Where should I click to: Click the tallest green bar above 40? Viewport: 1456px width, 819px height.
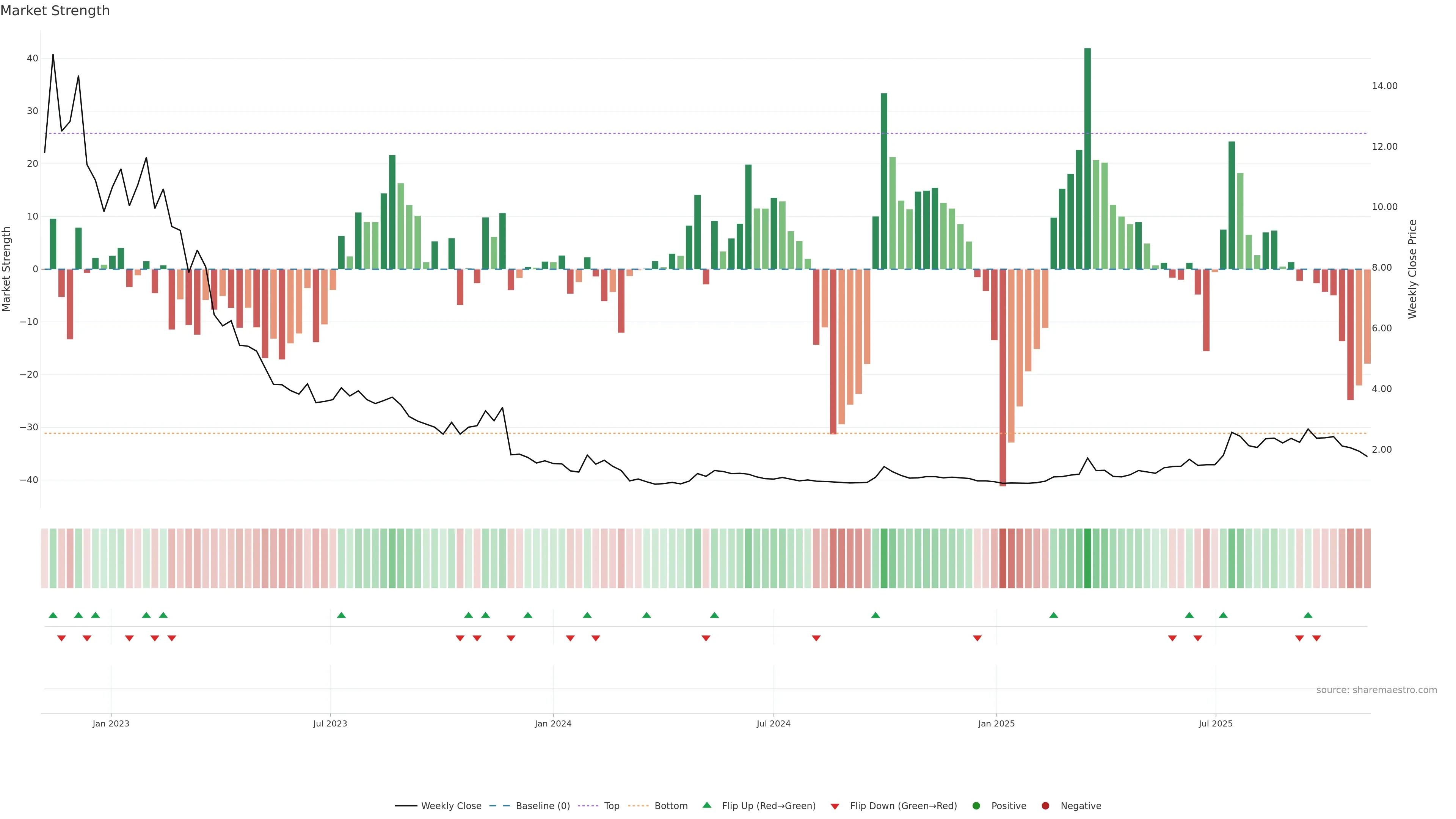[x=1087, y=158]
